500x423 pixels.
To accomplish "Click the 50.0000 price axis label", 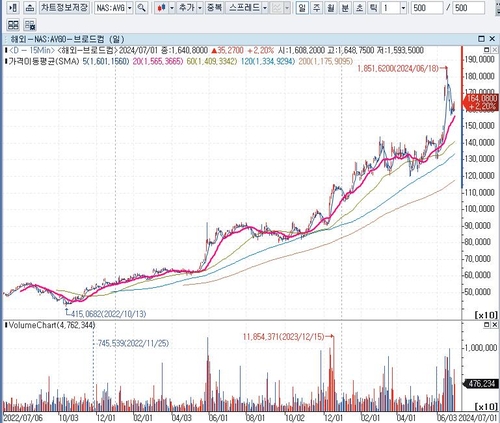I will pos(479,292).
